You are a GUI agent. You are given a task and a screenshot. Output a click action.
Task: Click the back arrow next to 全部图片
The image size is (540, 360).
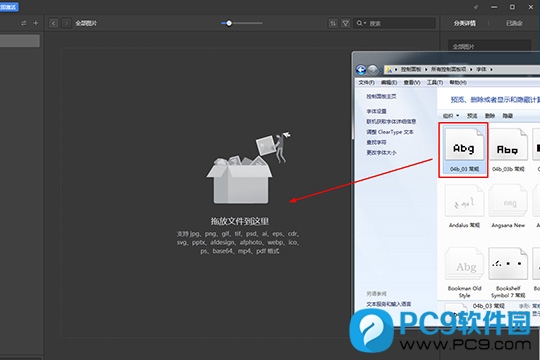[x=53, y=23]
